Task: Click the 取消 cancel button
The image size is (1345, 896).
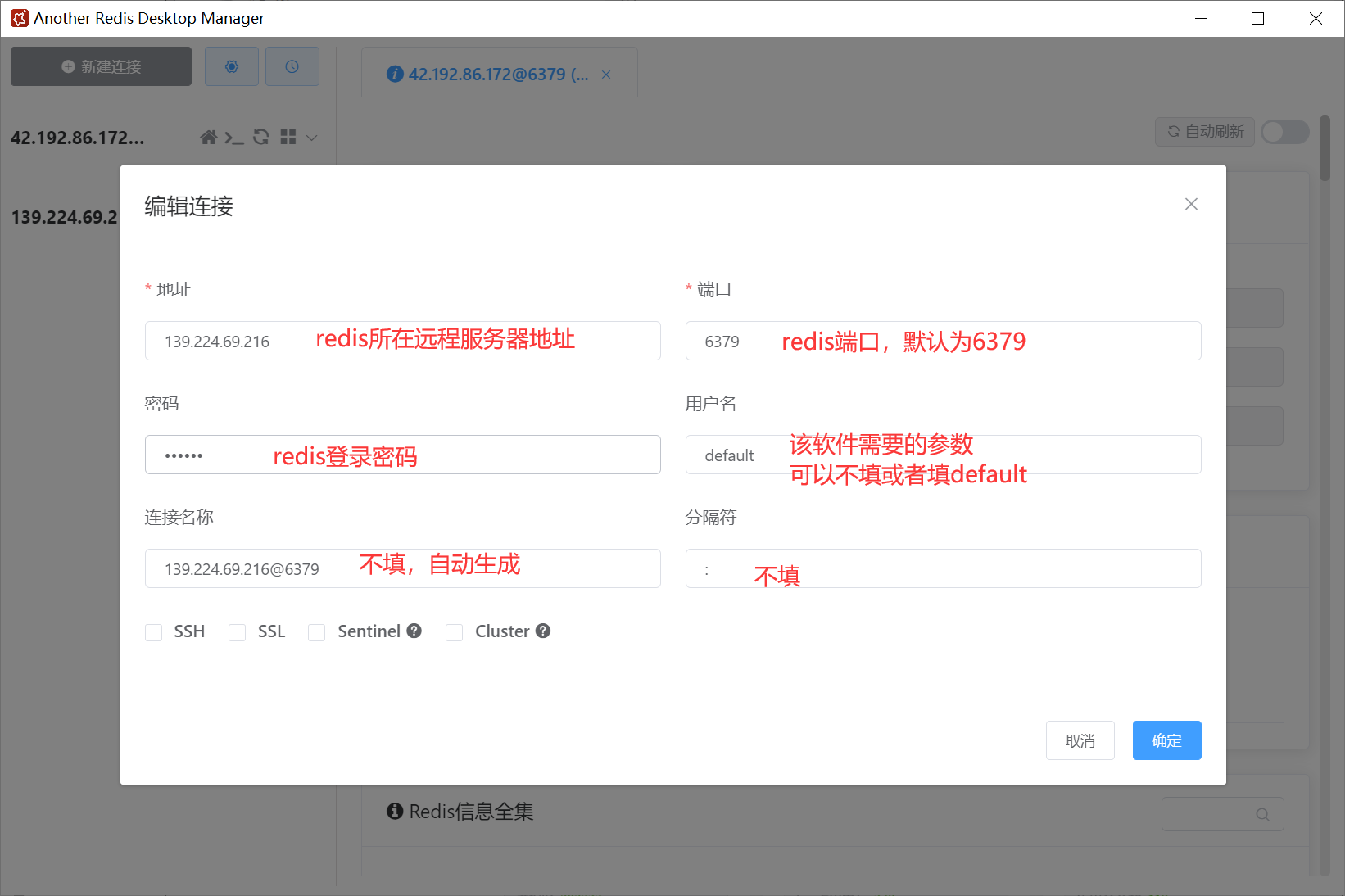Action: [1080, 740]
